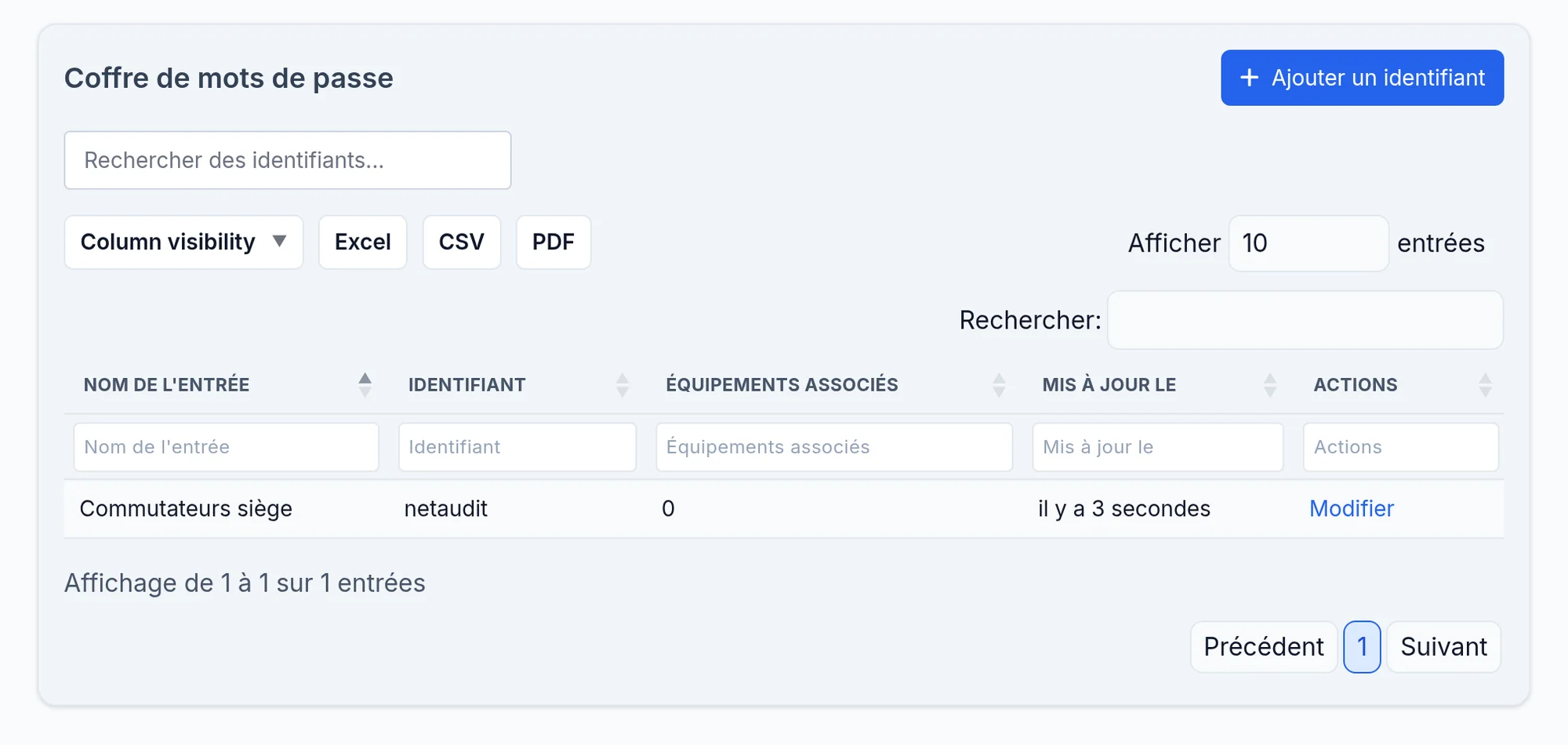Click the Column visibility triangle arrow
The image size is (1568, 745).
[279, 242]
